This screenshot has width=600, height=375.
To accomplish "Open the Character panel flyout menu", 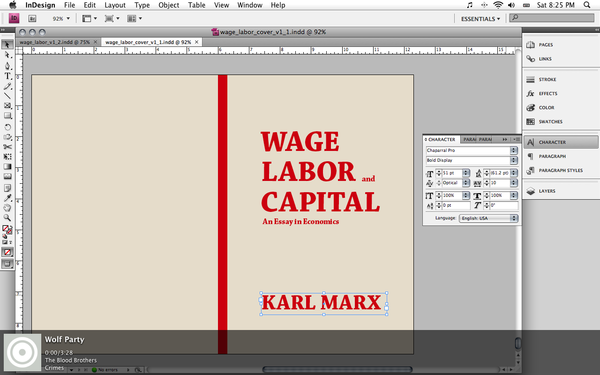I will click(516, 139).
